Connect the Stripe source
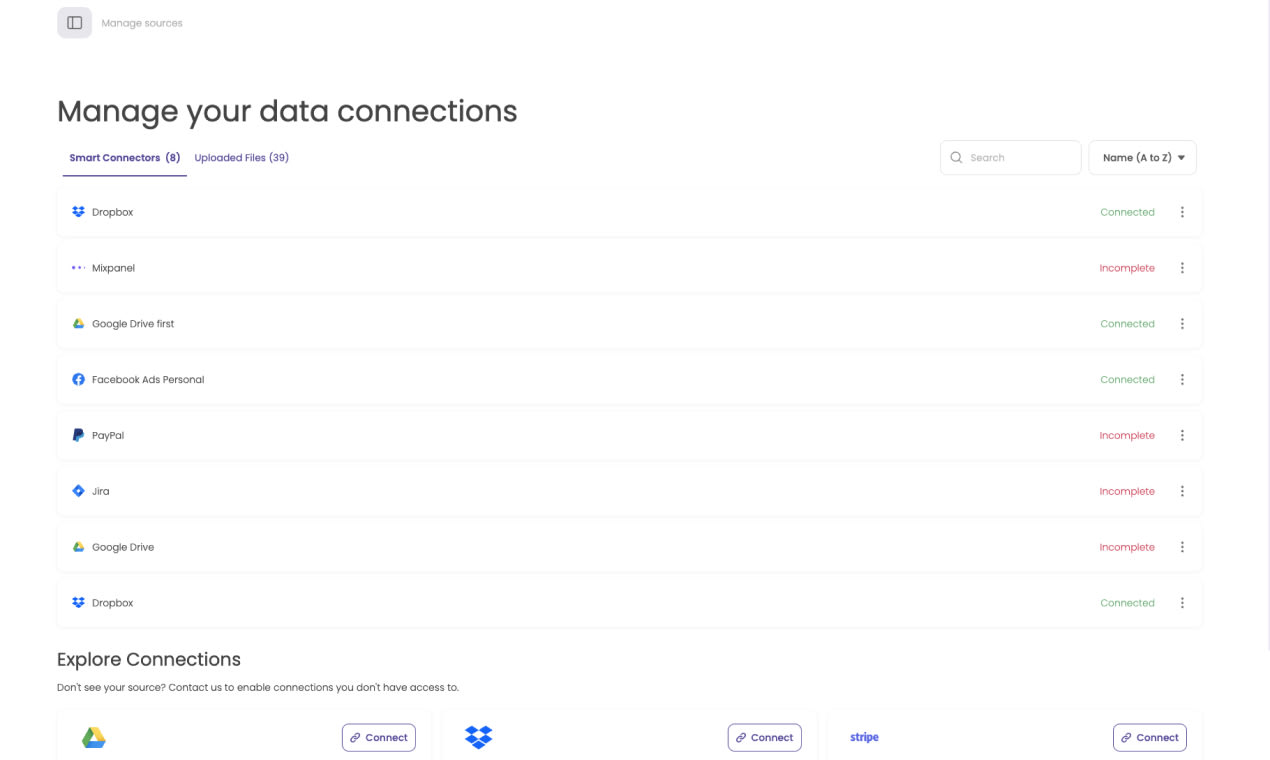This screenshot has height=760, width=1270. click(1150, 738)
